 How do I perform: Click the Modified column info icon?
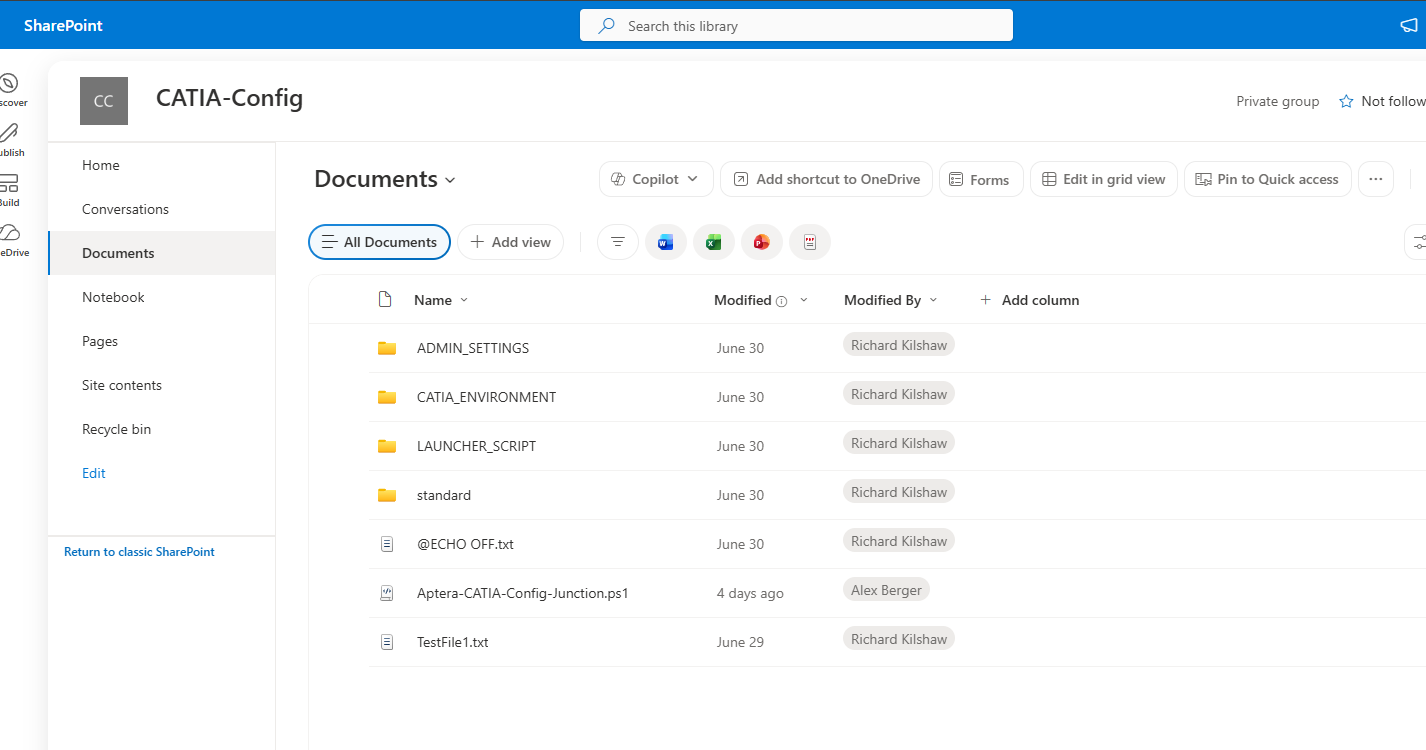tap(782, 301)
